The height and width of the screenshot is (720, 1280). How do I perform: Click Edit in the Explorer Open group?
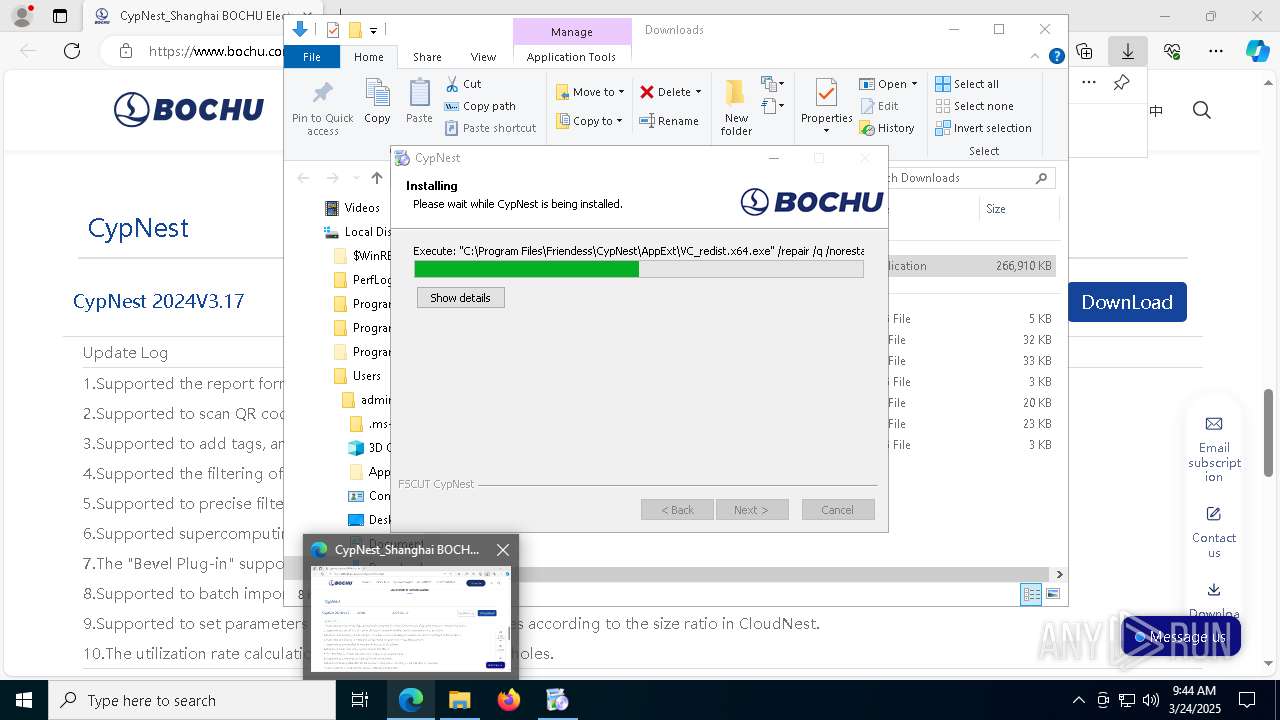(878, 106)
